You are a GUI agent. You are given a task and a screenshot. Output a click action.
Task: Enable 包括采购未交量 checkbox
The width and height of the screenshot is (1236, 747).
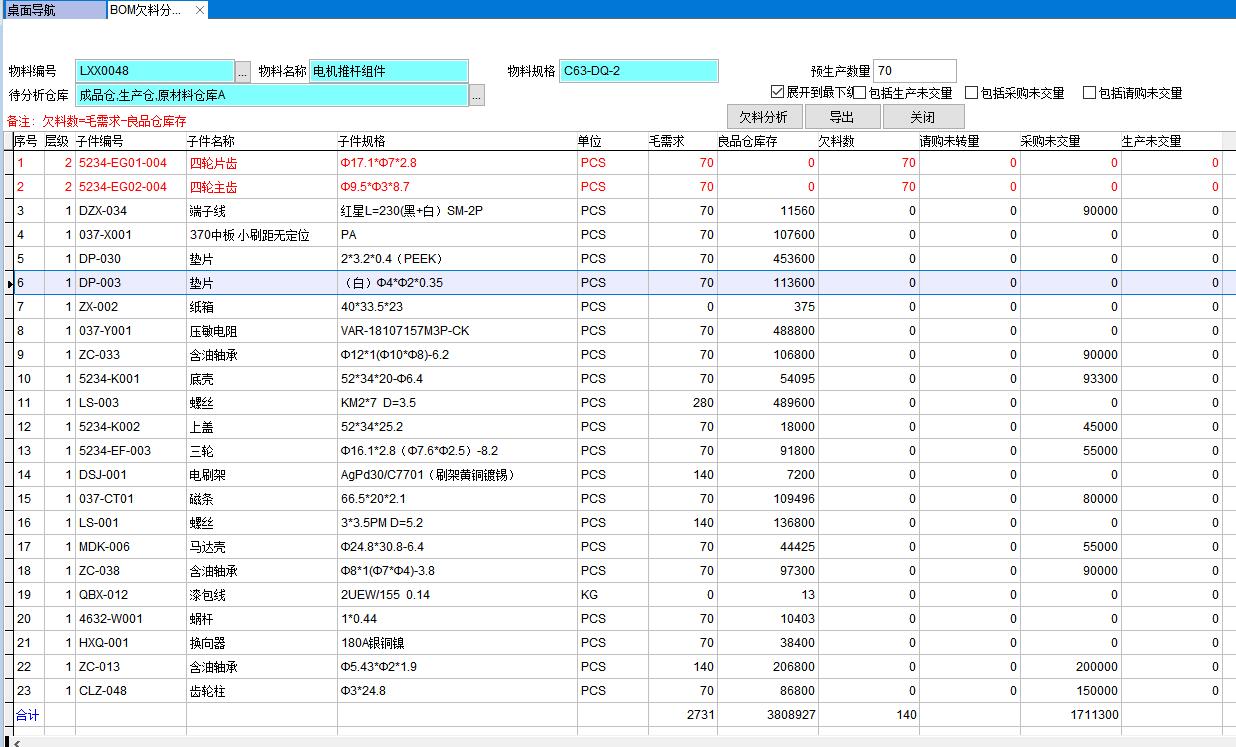click(971, 93)
